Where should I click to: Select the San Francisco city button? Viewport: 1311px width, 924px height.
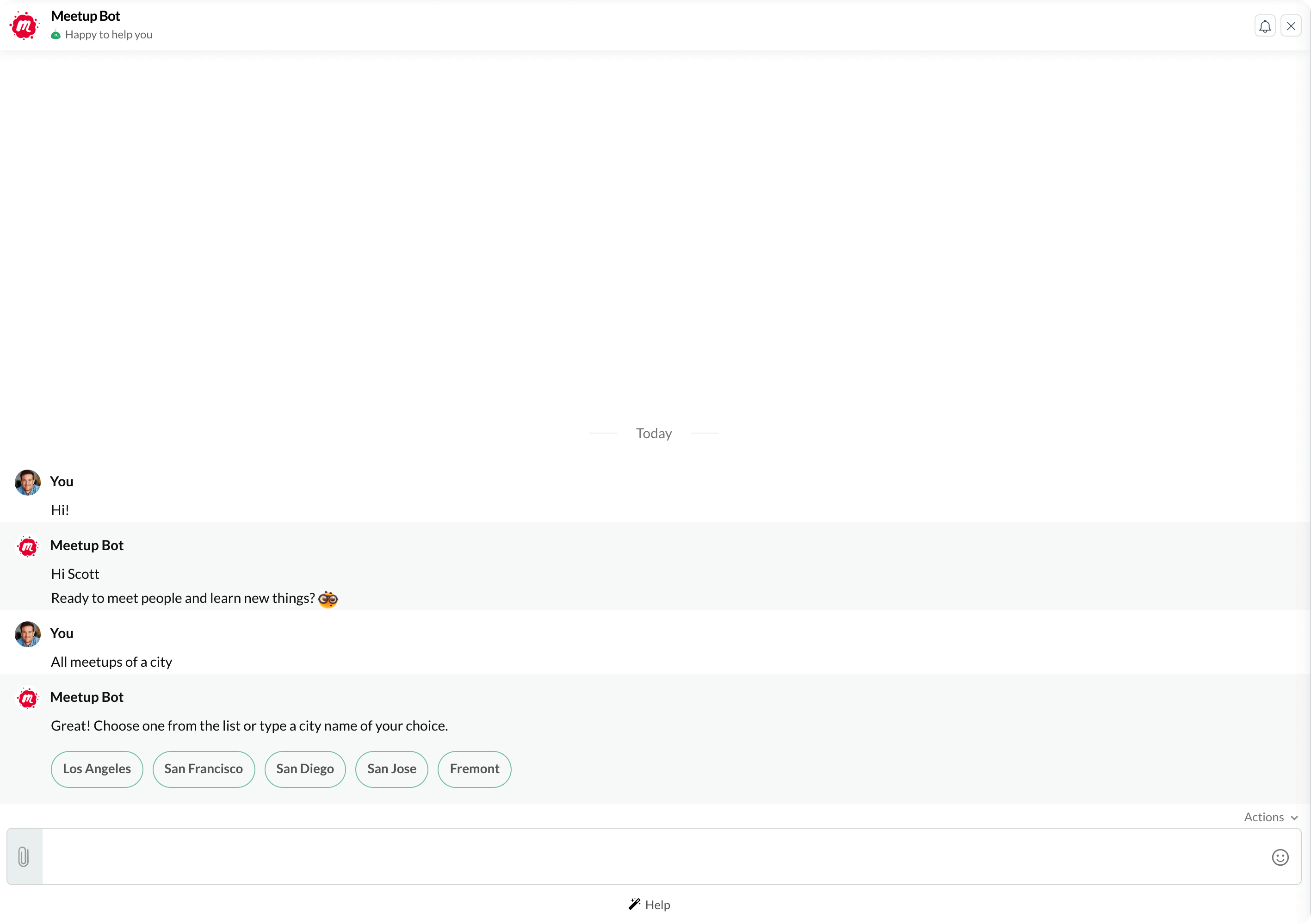point(203,768)
